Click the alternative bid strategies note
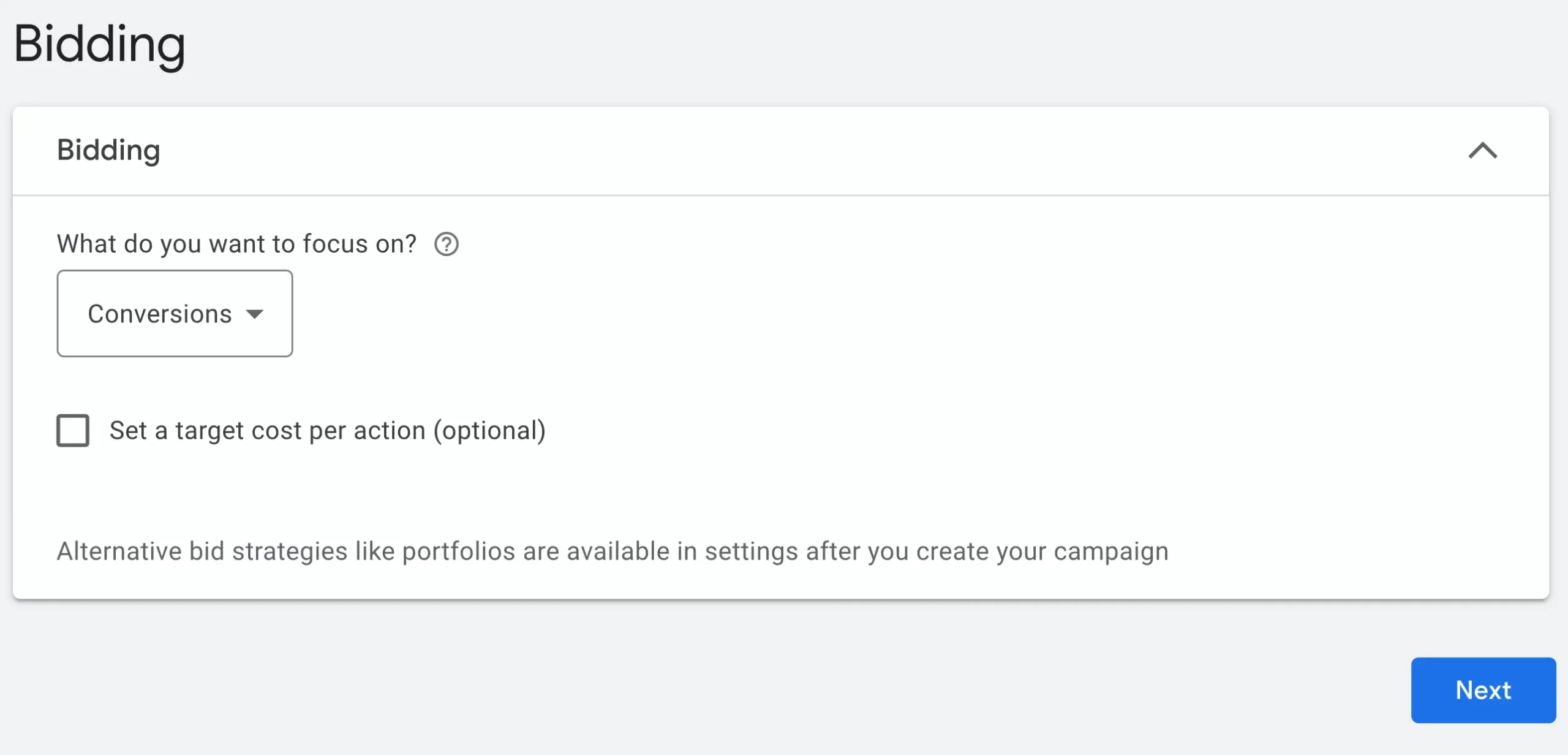Screen dimensions: 1568x755 (x=612, y=551)
